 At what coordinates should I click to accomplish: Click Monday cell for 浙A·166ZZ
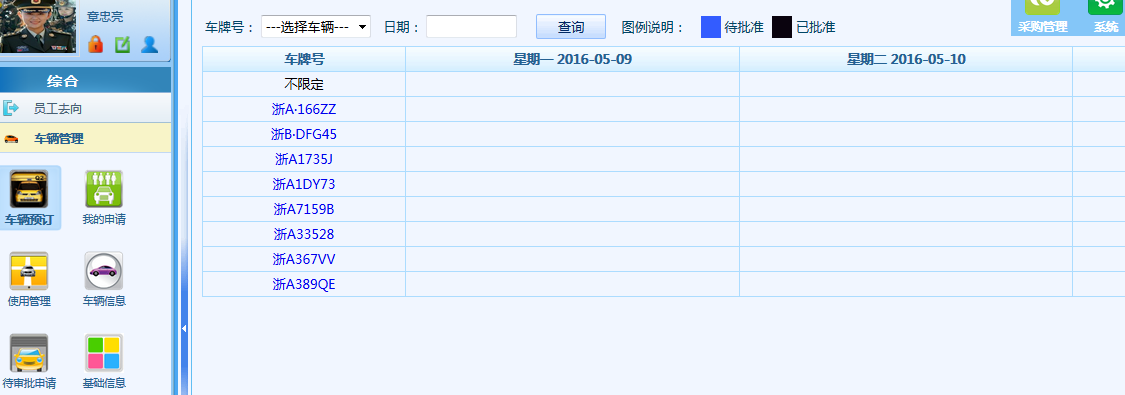click(573, 110)
